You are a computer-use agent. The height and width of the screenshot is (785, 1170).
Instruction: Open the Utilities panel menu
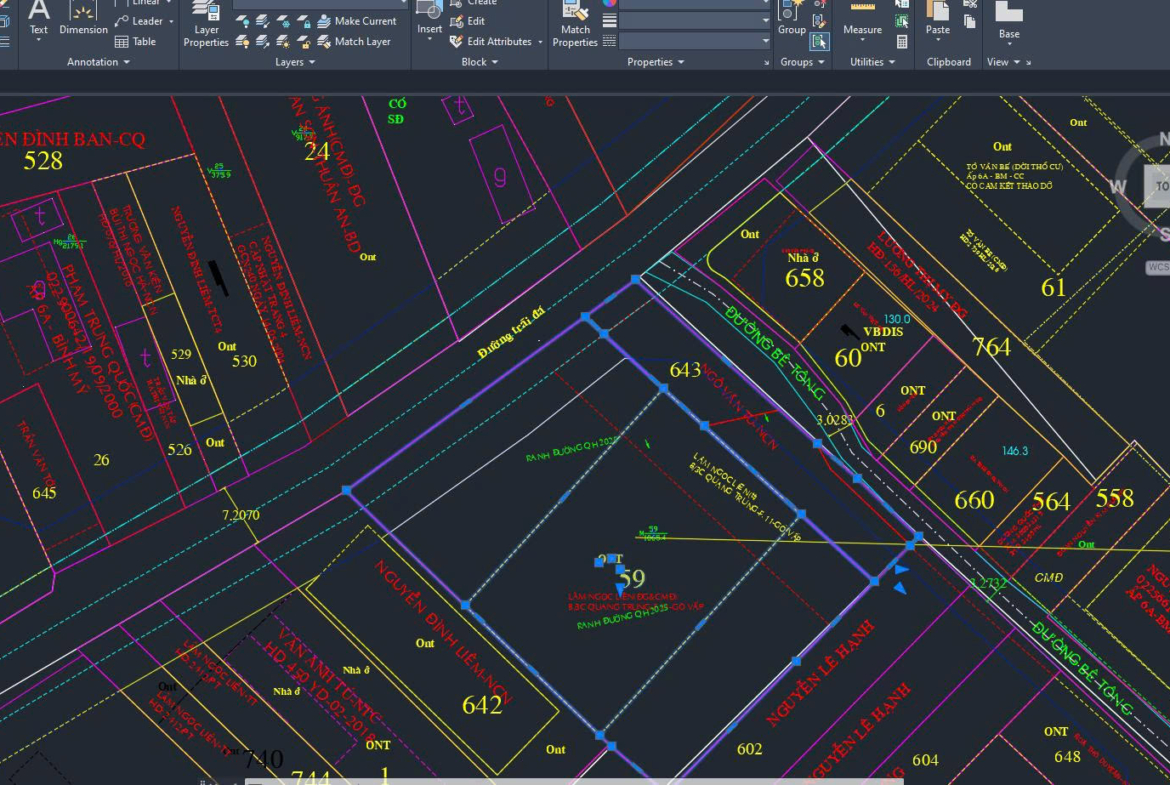tap(872, 62)
